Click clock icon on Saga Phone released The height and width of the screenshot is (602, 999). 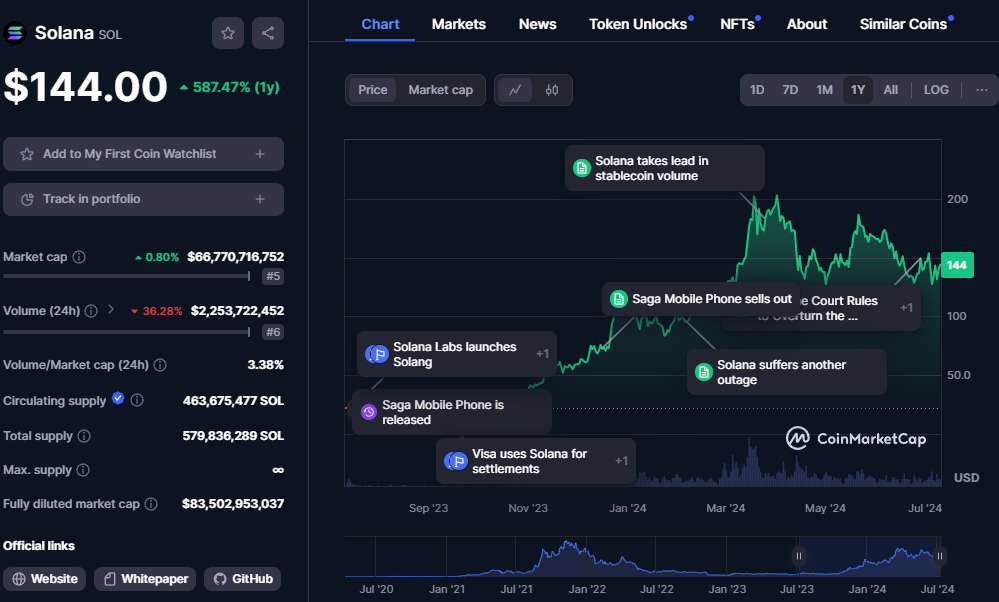tap(369, 412)
